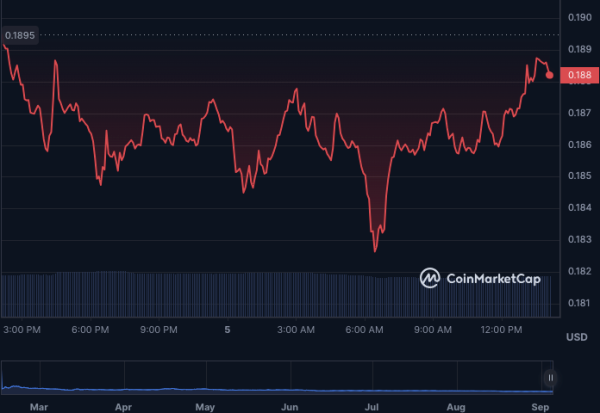Image resolution: width=600 pixels, height=413 pixels.
Task: Click the 0.188 current price tag
Action: coord(578,75)
